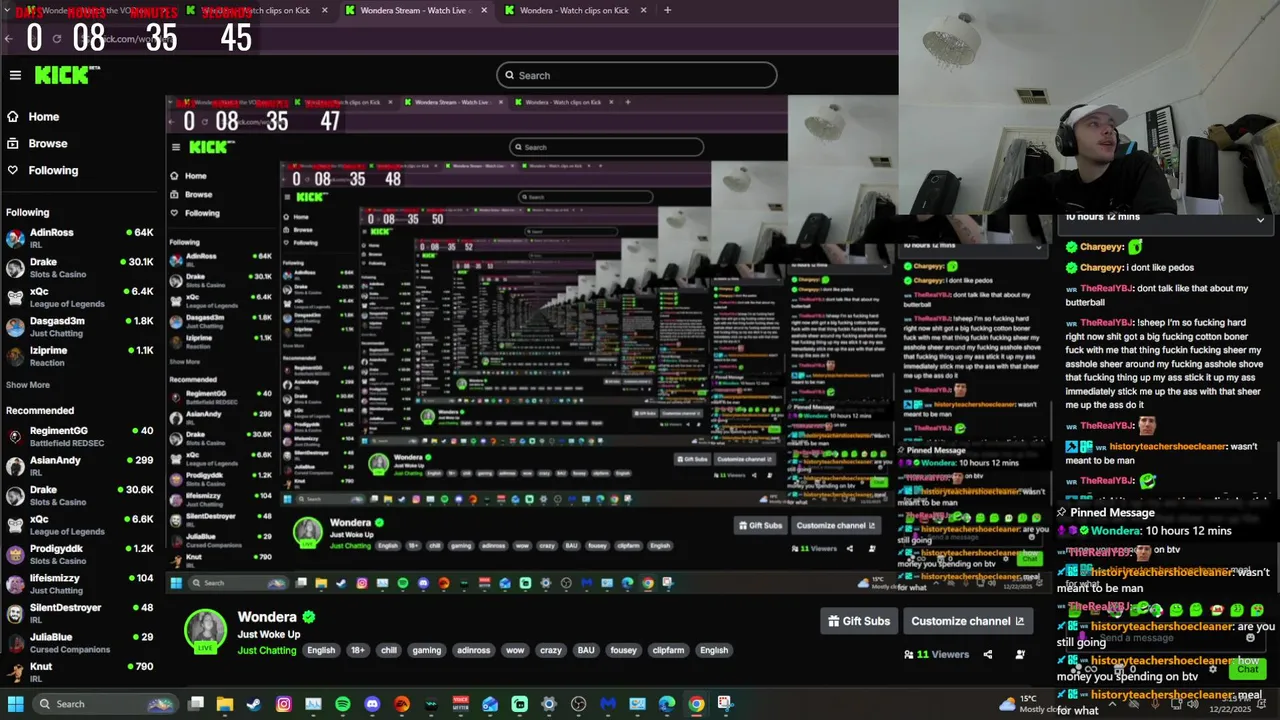The width and height of the screenshot is (1280, 720).
Task: Close the Wondera Stream browser tab
Action: tap(485, 10)
